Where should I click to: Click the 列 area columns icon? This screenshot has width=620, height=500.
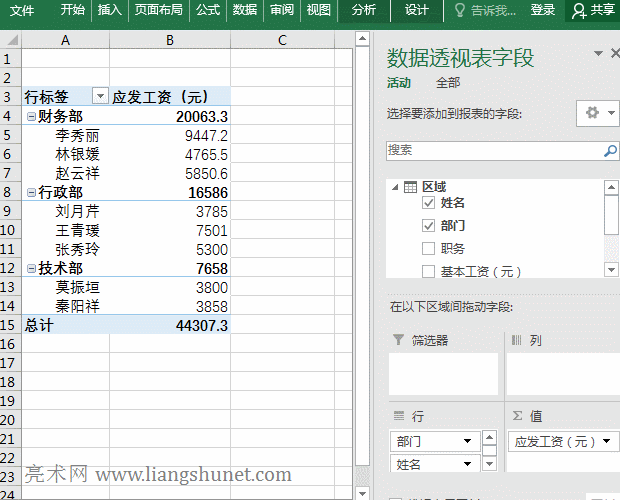[516, 340]
